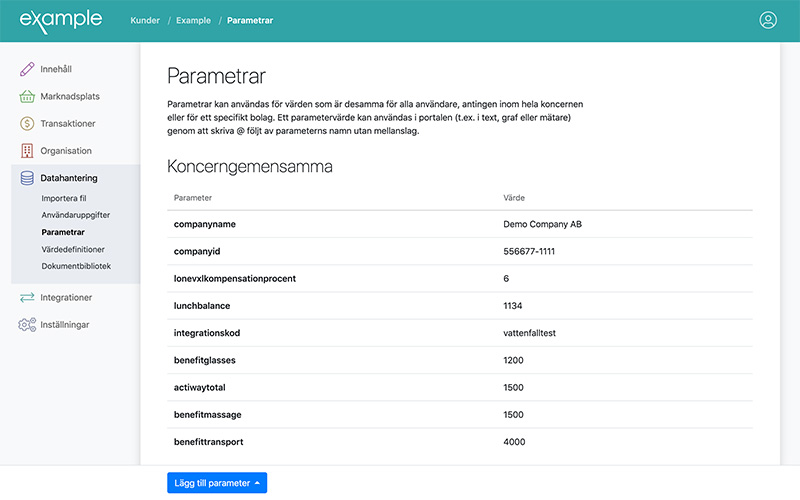This screenshot has width=800, height=500.
Task: Click the Datahantering database icon
Action: [x=27, y=178]
